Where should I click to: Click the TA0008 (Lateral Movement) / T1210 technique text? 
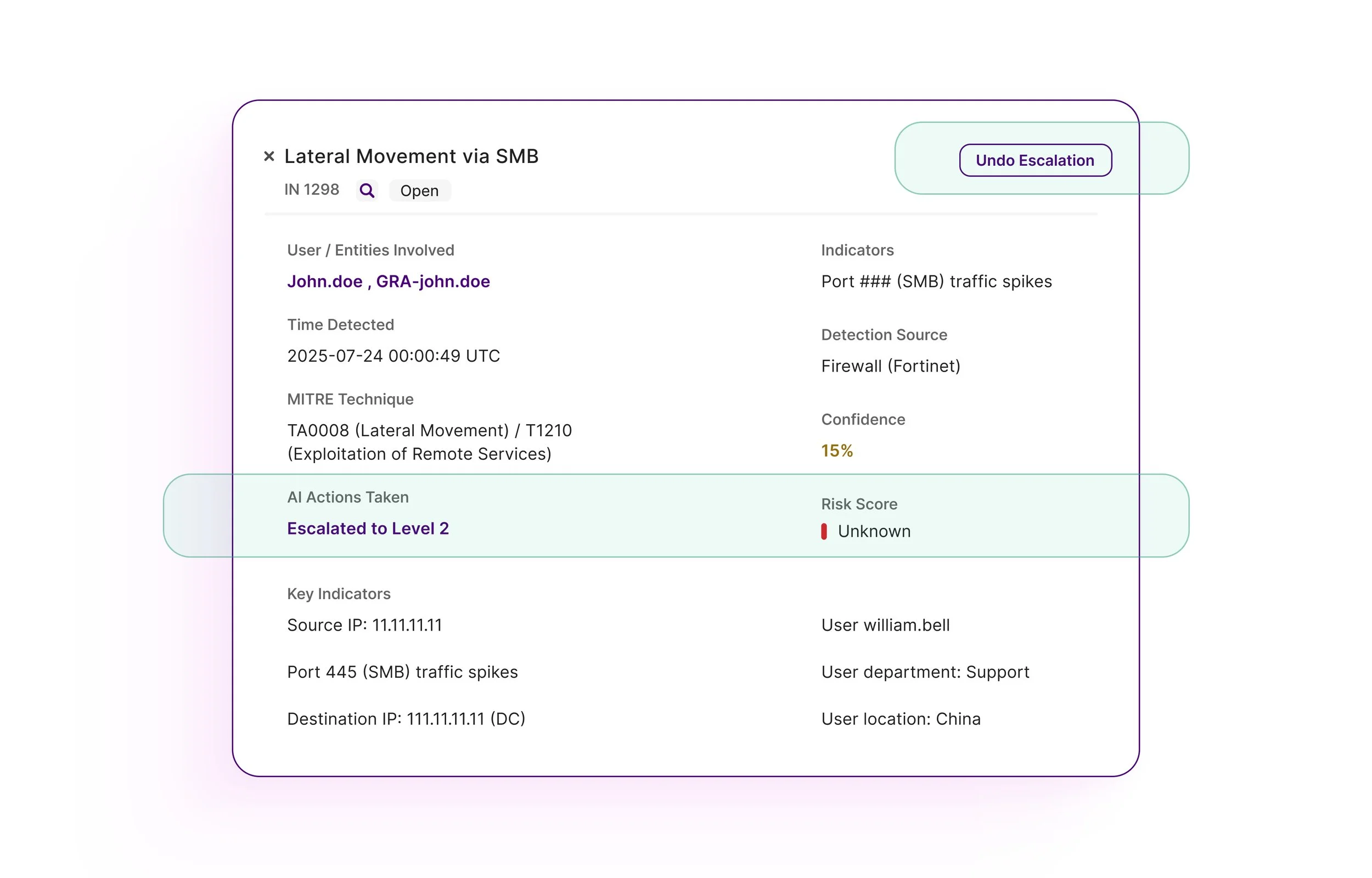(429, 442)
